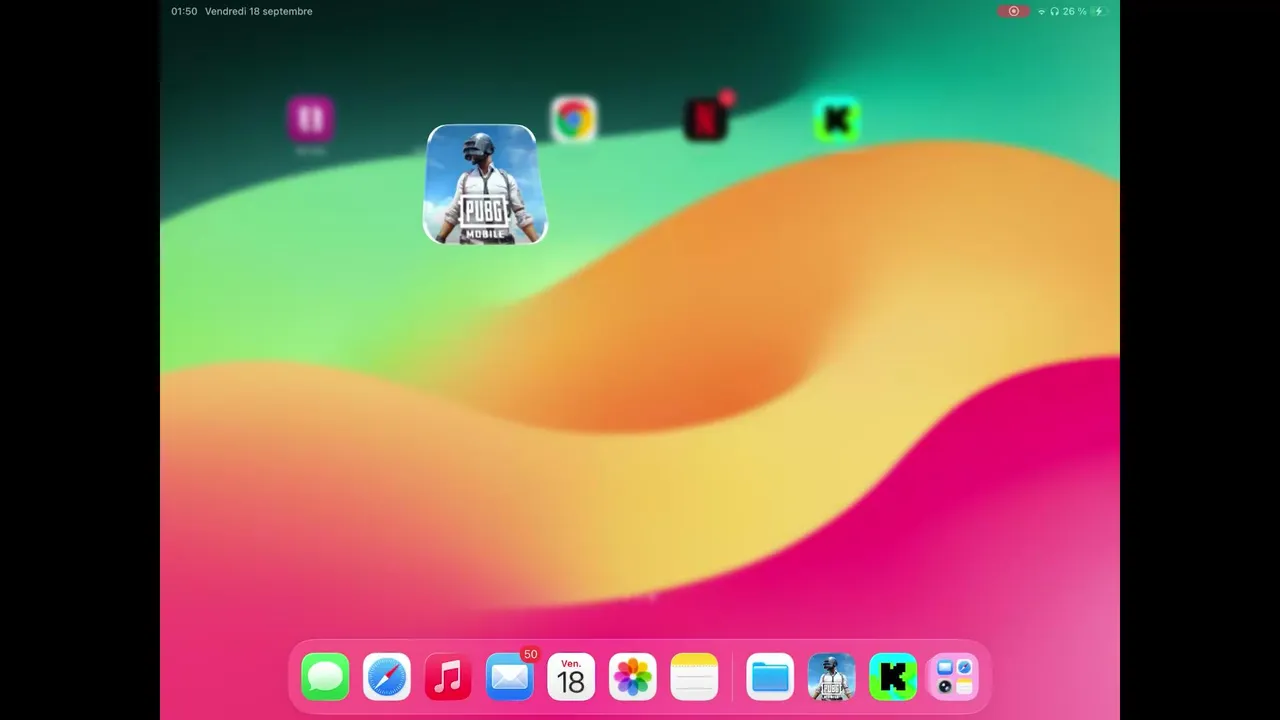1280x720 pixels.
Task: Open the purple app on the home screen
Action: click(x=310, y=120)
